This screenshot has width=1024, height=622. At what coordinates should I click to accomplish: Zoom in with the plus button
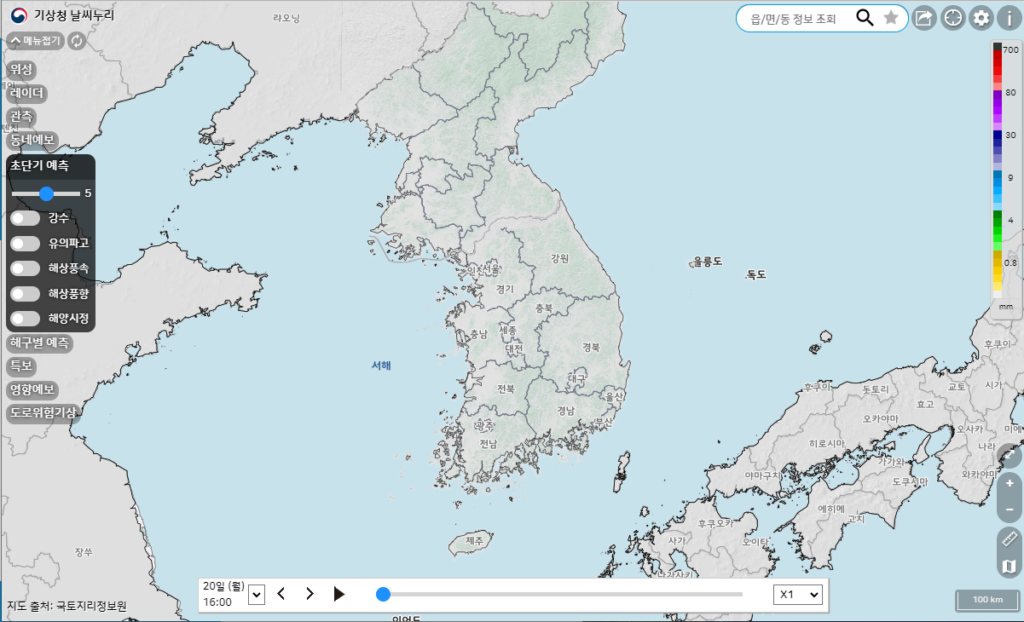click(x=1009, y=483)
